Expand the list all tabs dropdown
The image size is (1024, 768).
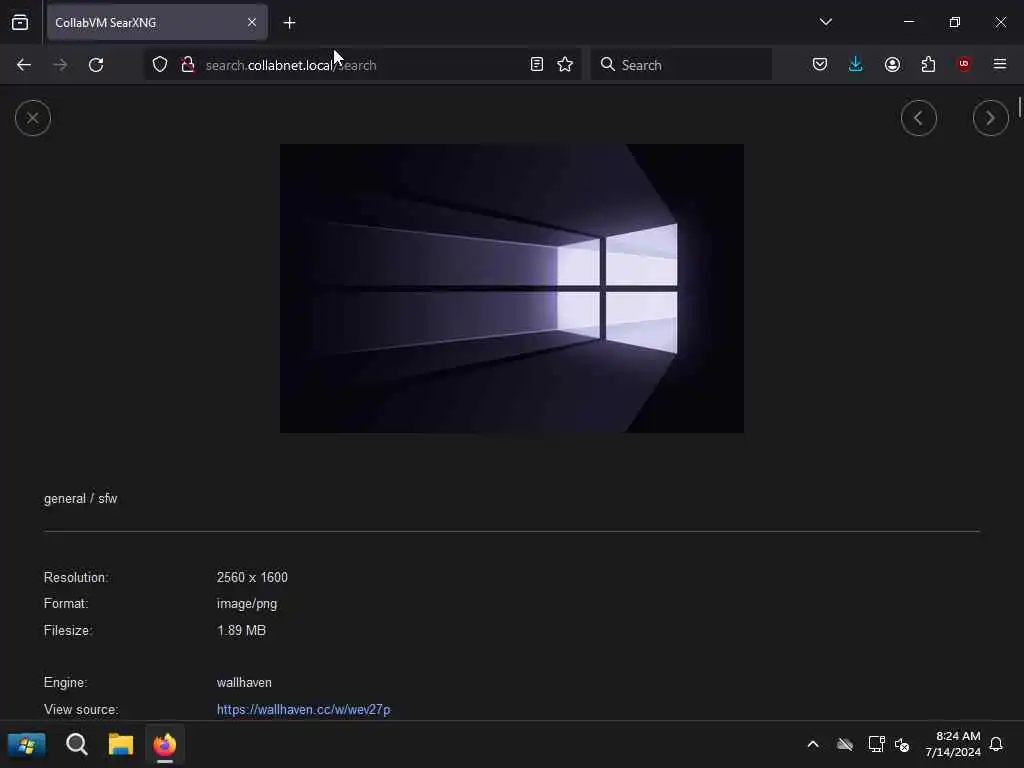click(825, 22)
